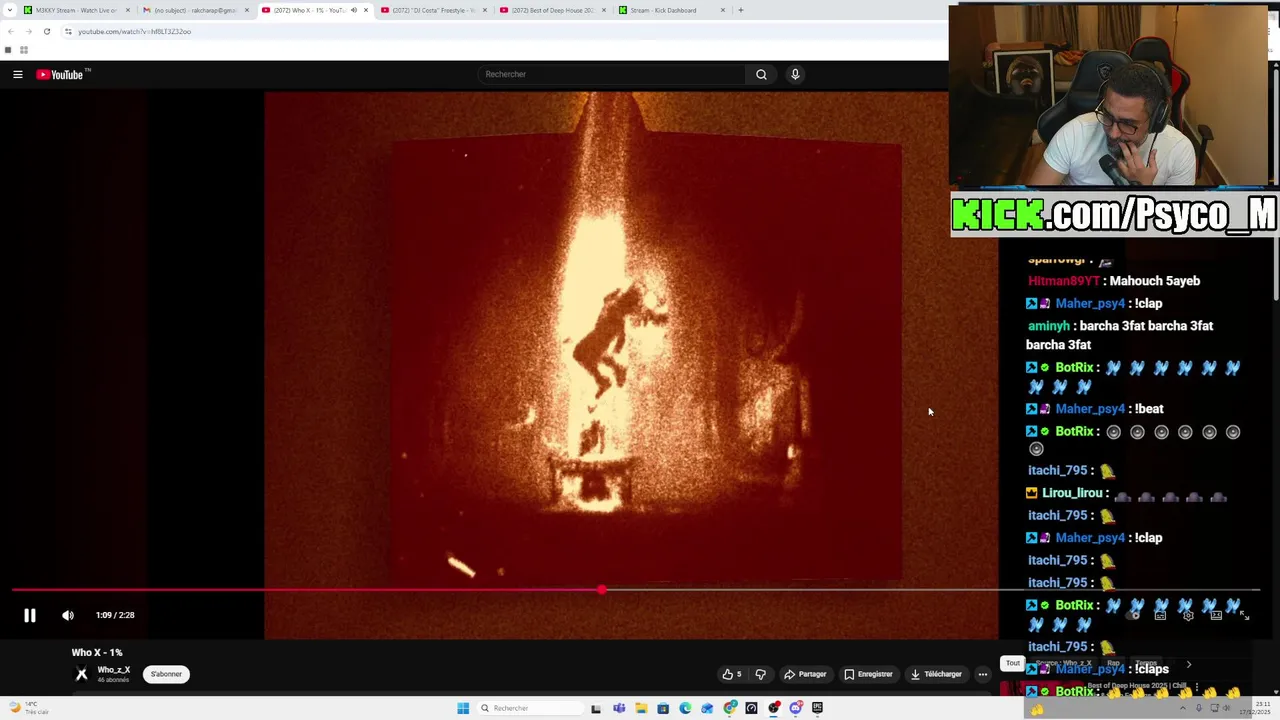Open Microsoft Edge from the taskbar
This screenshot has height=720, width=1280.
coord(685,708)
